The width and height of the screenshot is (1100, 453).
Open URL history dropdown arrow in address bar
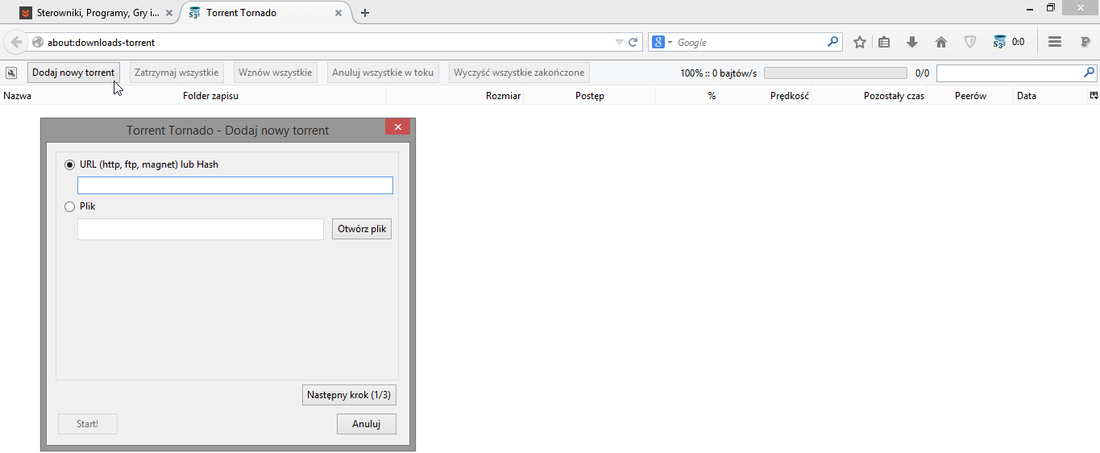(619, 42)
